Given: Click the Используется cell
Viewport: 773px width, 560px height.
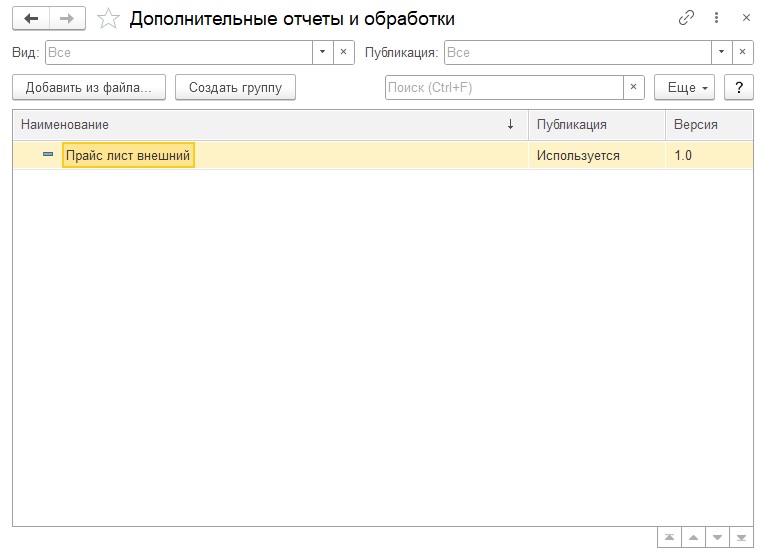Looking at the screenshot, I should tap(597, 155).
